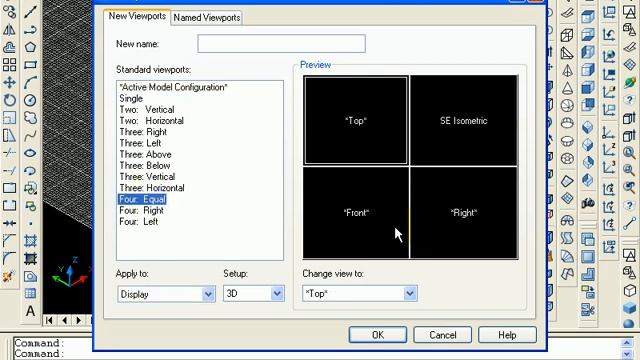Select the Multiline Text A tool
The height and width of the screenshot is (360, 640).
coord(30,311)
